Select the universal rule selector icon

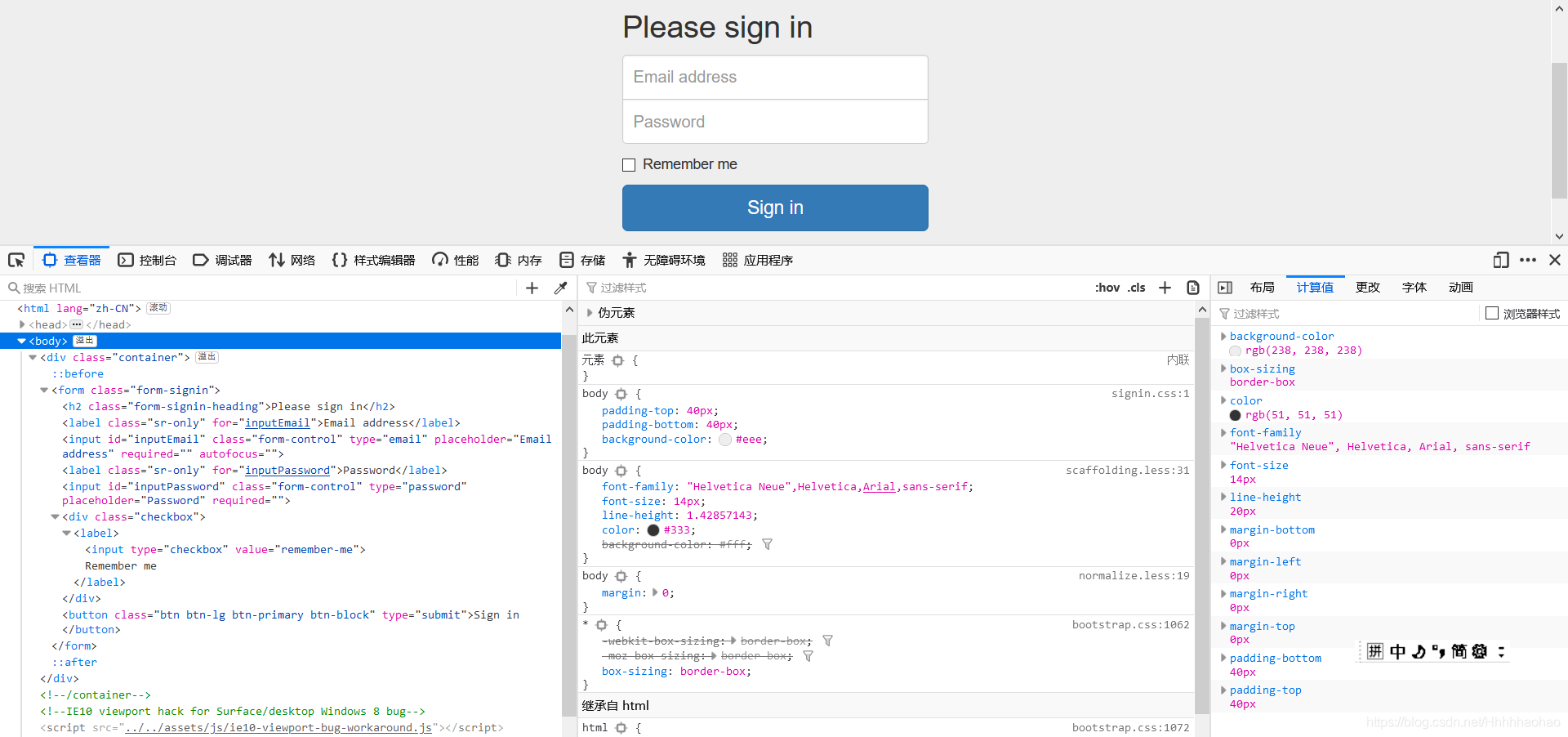pyautogui.click(x=602, y=625)
